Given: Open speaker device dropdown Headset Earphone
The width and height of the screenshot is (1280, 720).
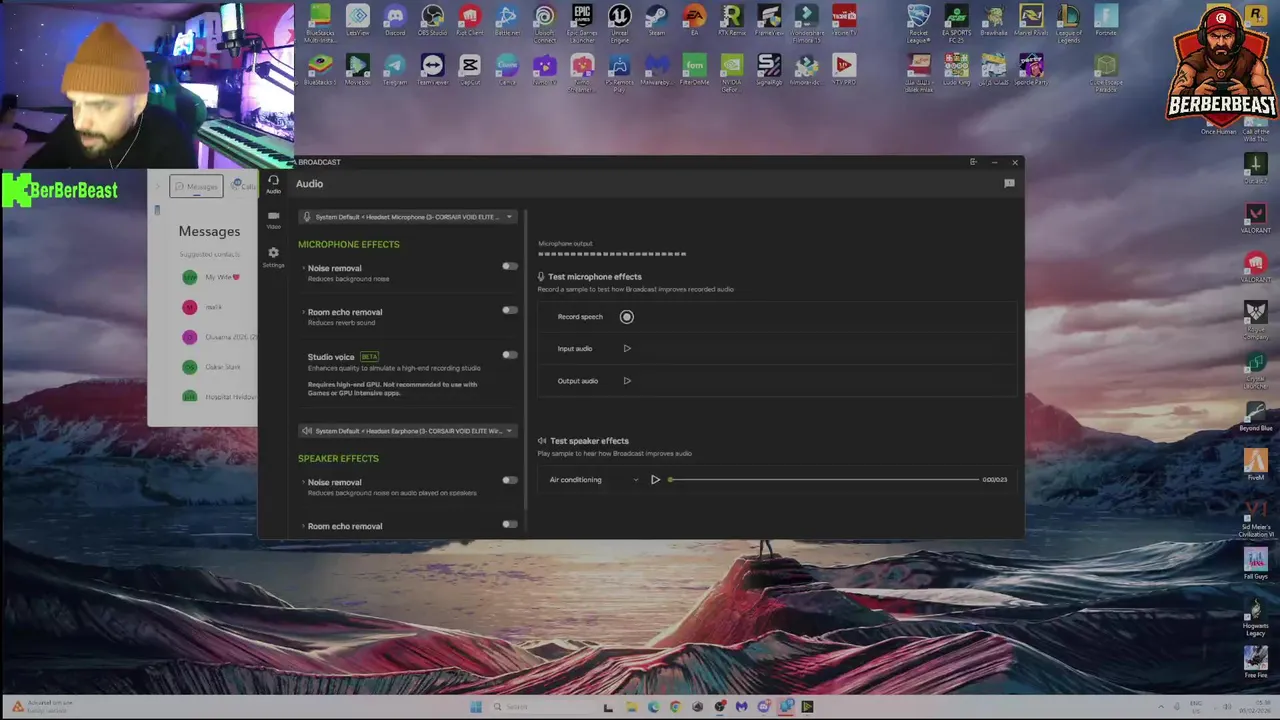Looking at the screenshot, I should (x=408, y=431).
